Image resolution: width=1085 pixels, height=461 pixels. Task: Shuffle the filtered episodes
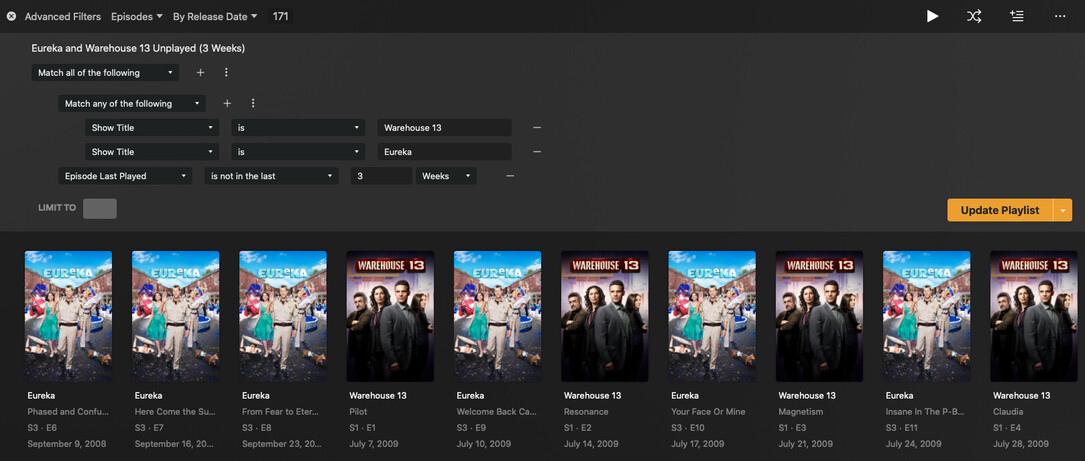tap(974, 16)
